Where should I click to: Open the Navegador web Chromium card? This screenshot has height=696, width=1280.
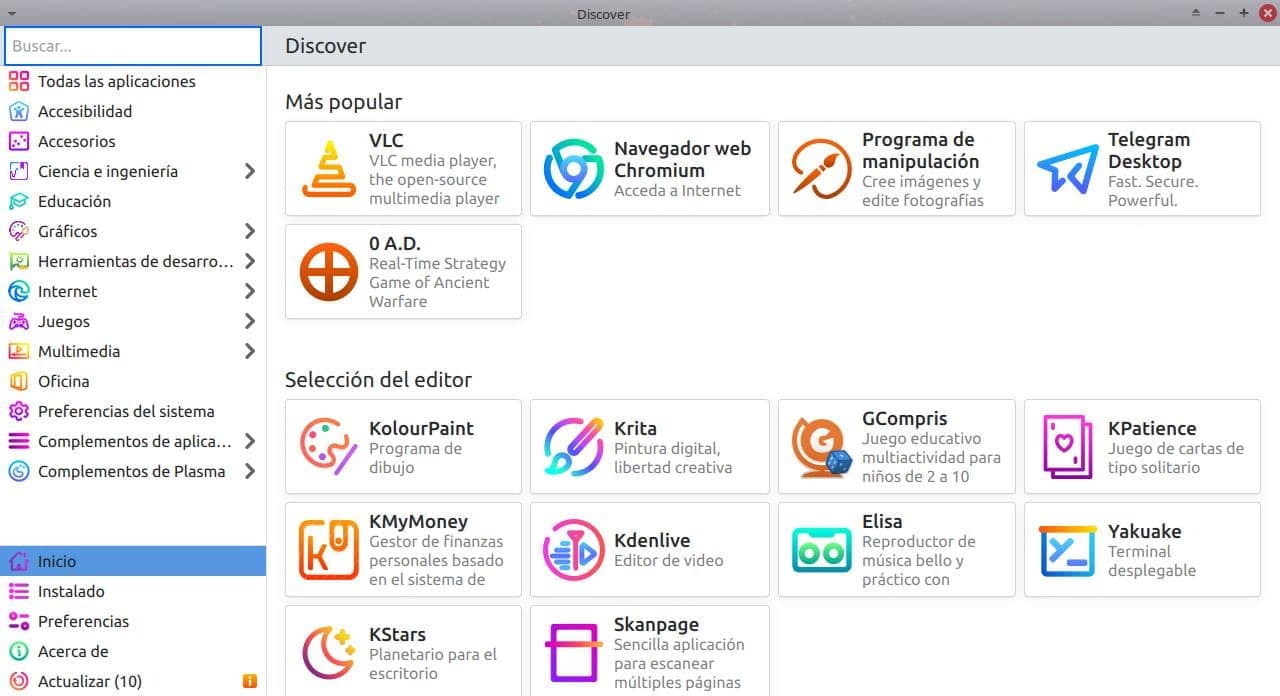point(649,169)
